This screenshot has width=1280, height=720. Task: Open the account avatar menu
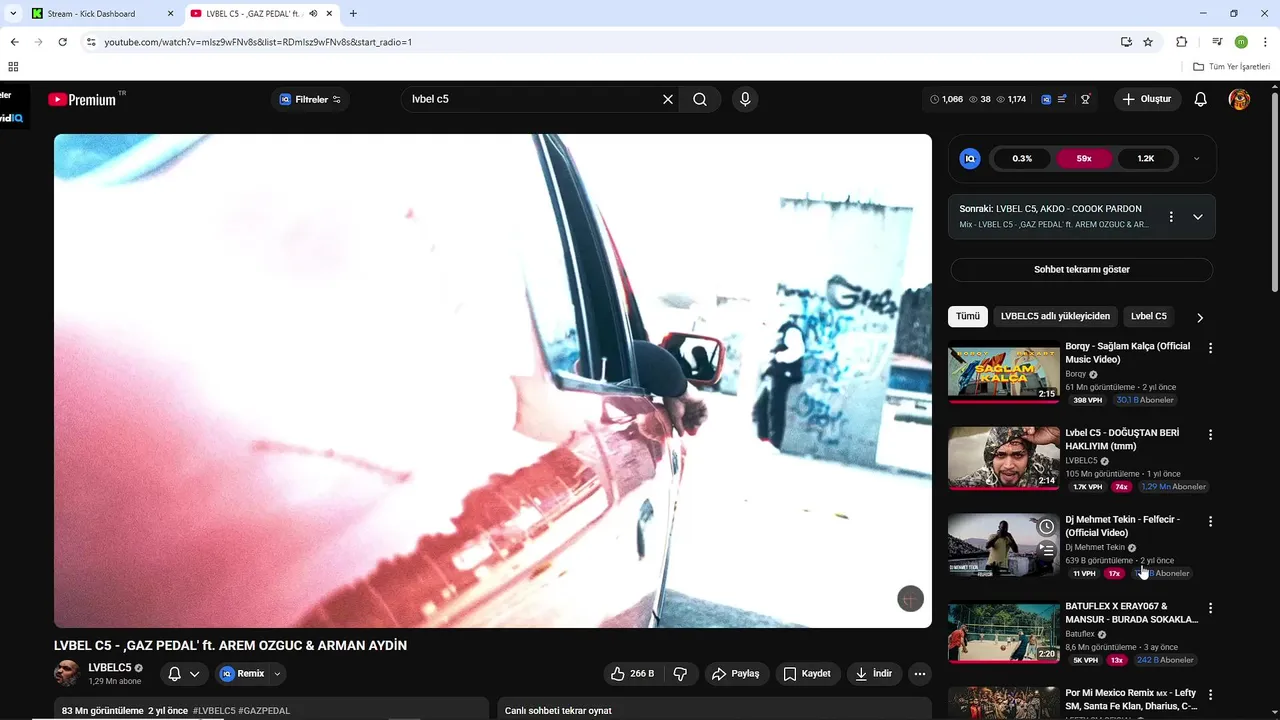point(1239,99)
